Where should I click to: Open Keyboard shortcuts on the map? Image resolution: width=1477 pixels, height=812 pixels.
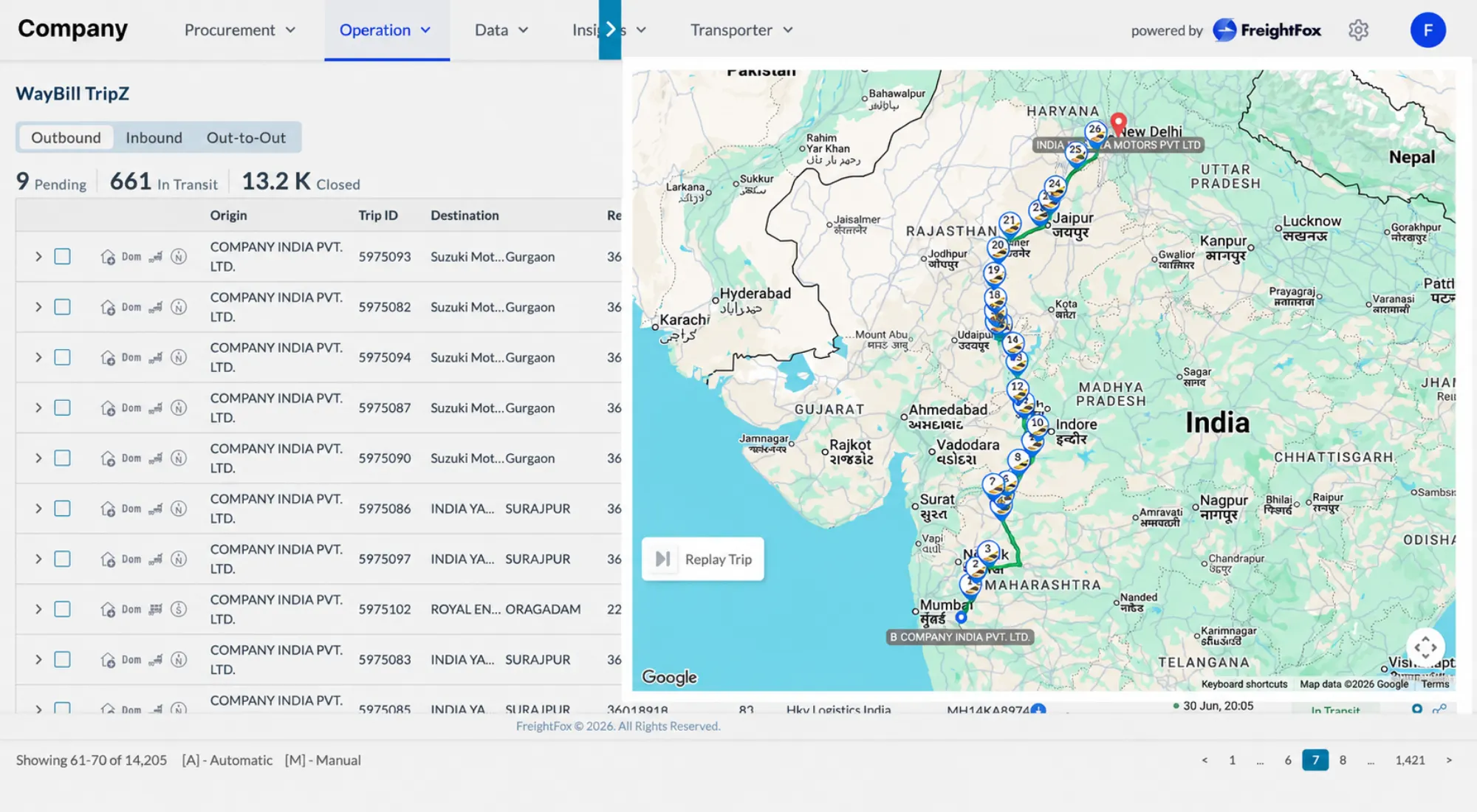(x=1244, y=684)
